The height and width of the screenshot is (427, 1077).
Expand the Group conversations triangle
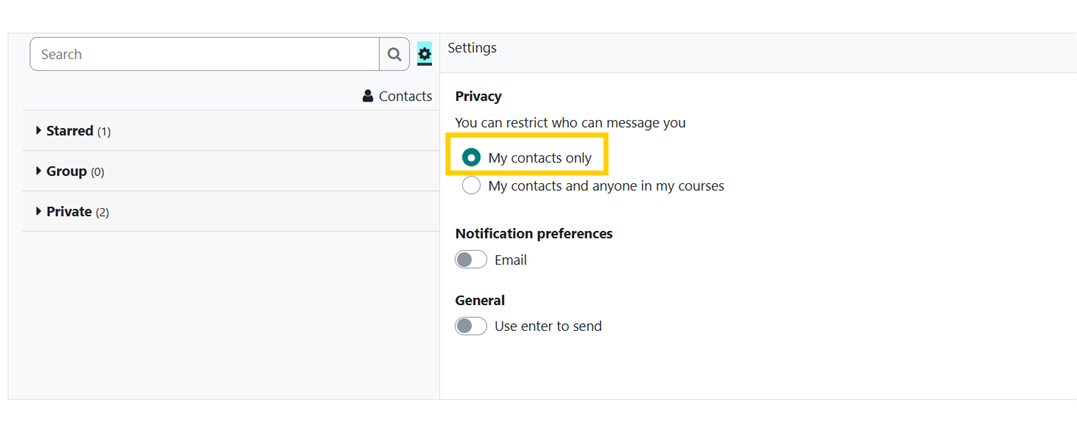coord(39,170)
